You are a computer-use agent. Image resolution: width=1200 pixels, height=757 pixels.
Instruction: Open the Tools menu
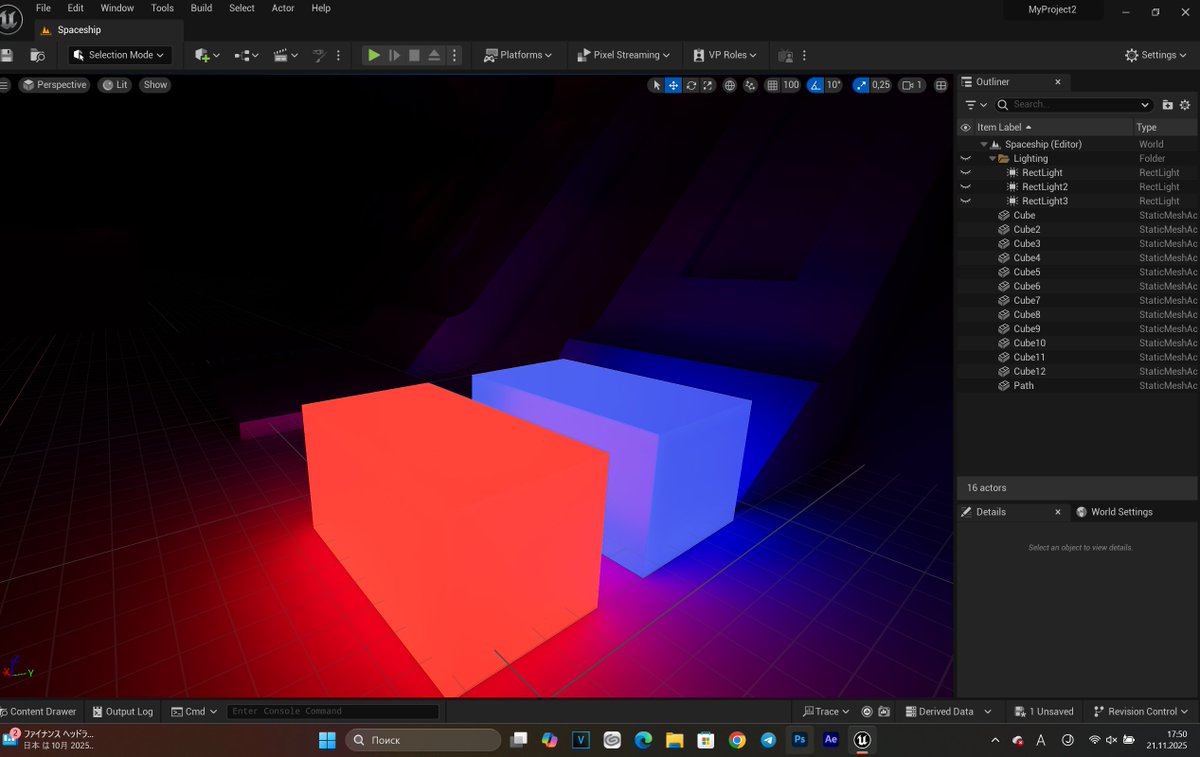162,8
